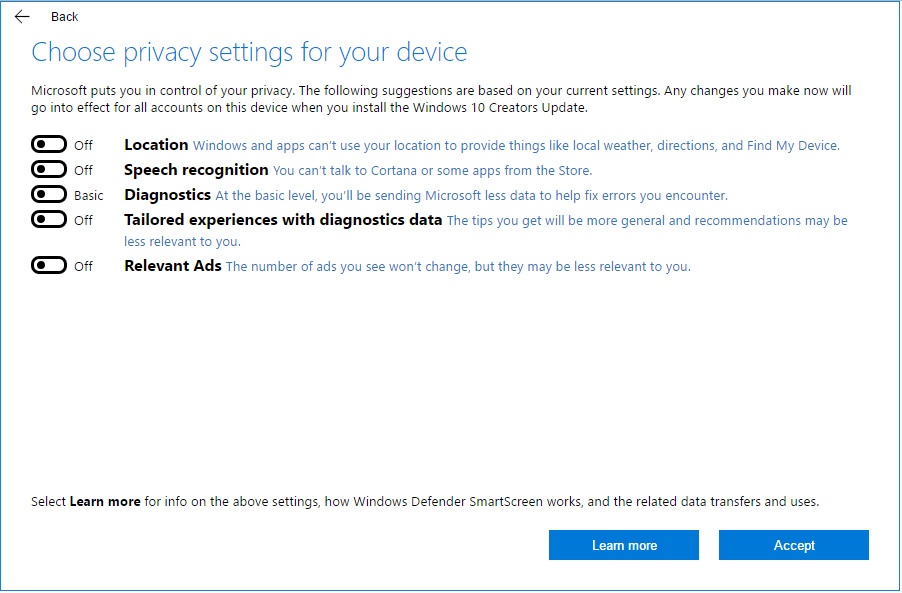This screenshot has height=593, width=902.
Task: Click the Accept button
Action: tap(793, 545)
